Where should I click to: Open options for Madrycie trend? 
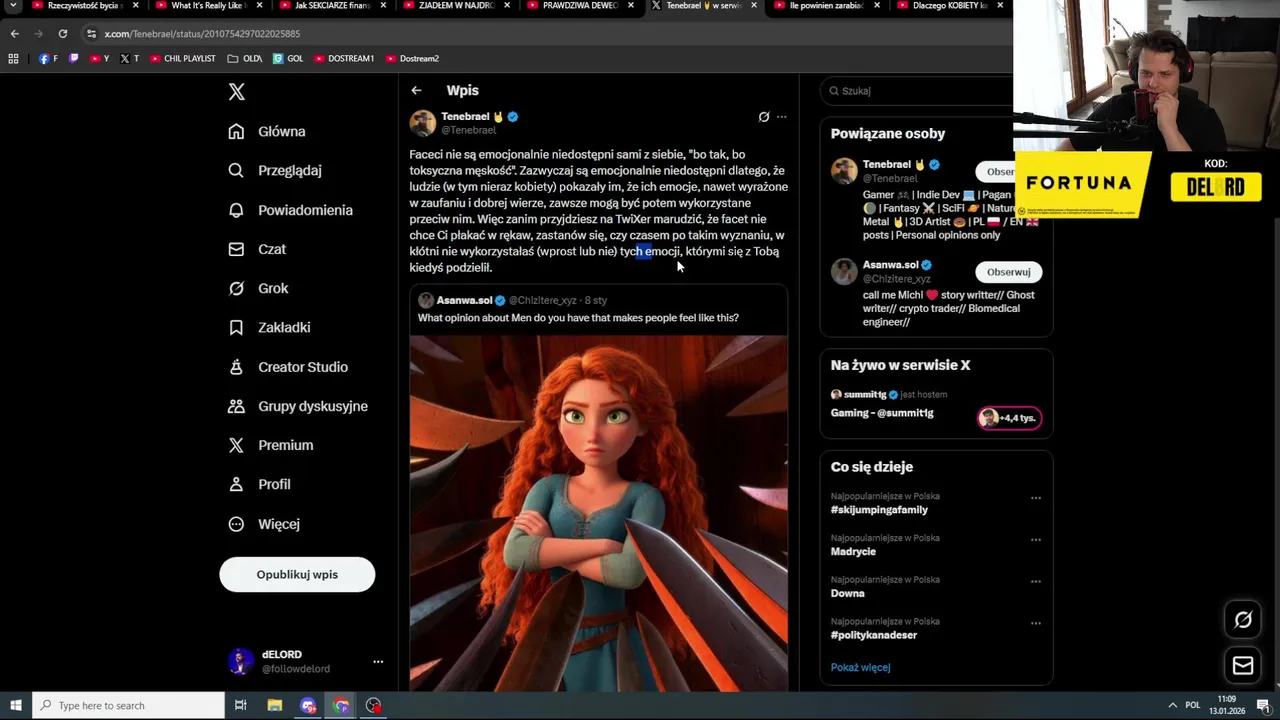coord(1036,540)
